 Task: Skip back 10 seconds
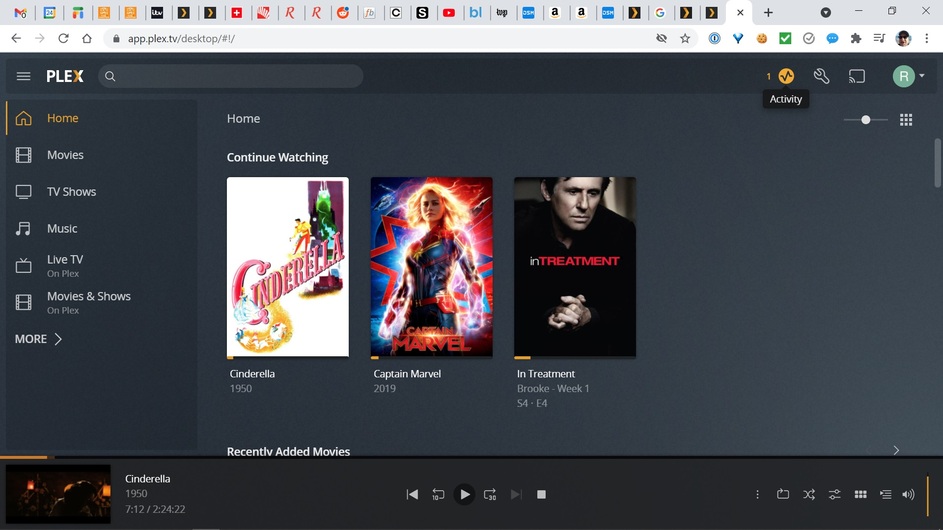coord(438,495)
